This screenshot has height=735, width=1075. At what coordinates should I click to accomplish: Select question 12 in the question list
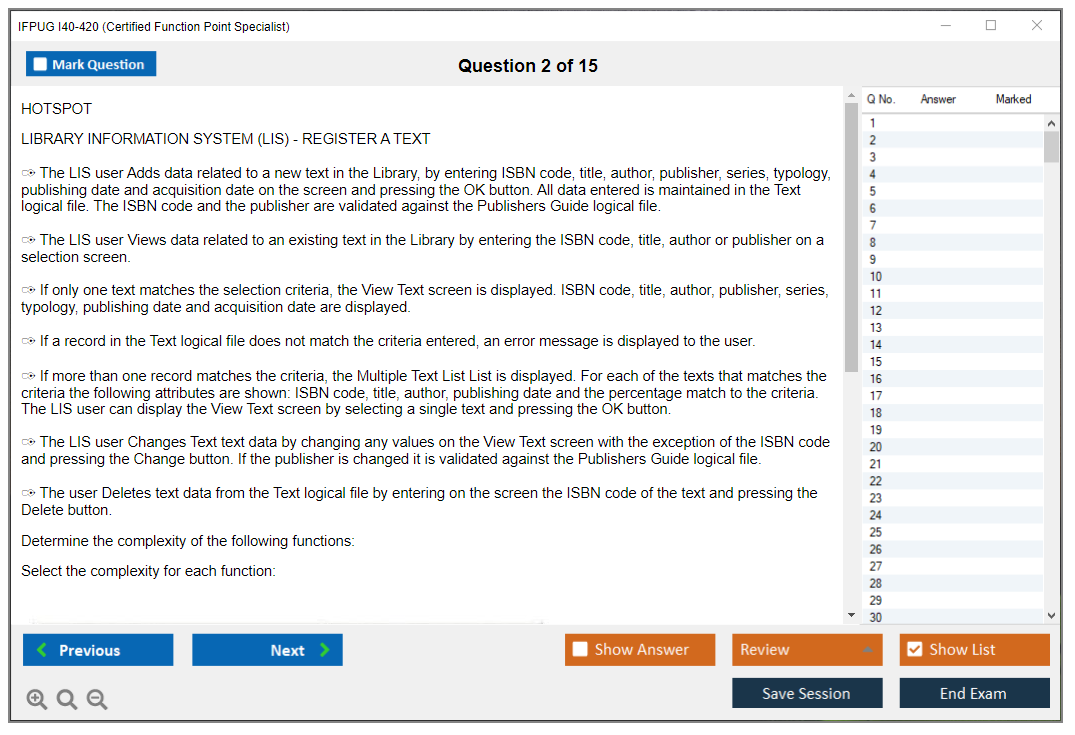tap(876, 310)
